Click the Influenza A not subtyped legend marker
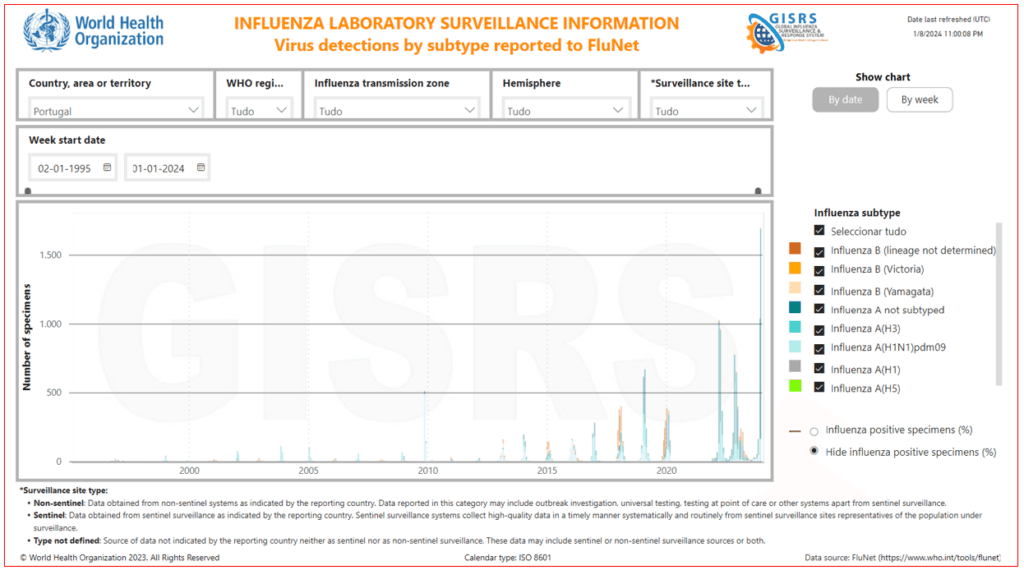This screenshot has width=1024, height=570. click(795, 309)
